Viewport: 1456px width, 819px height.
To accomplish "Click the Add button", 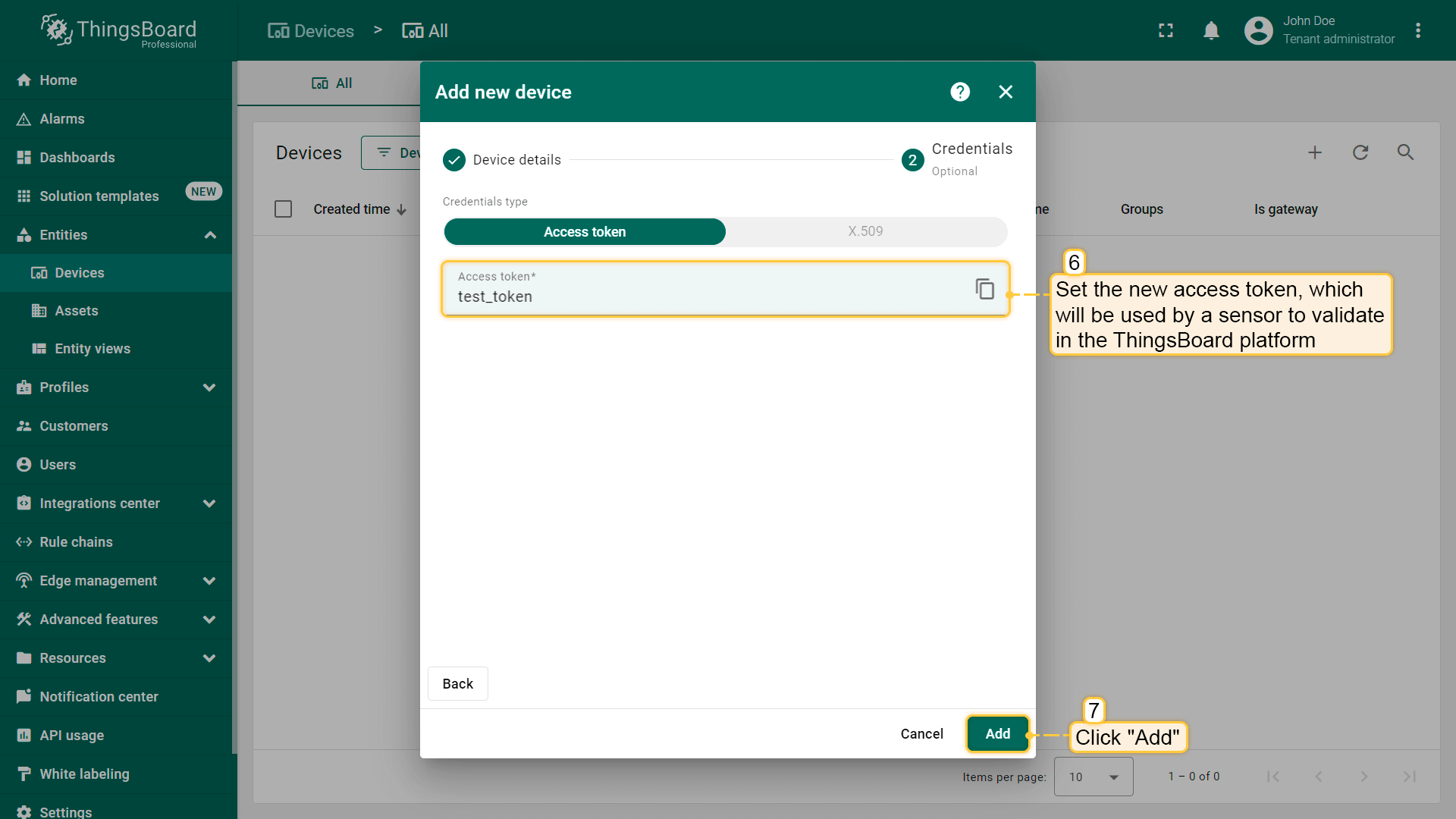I will pos(997,733).
